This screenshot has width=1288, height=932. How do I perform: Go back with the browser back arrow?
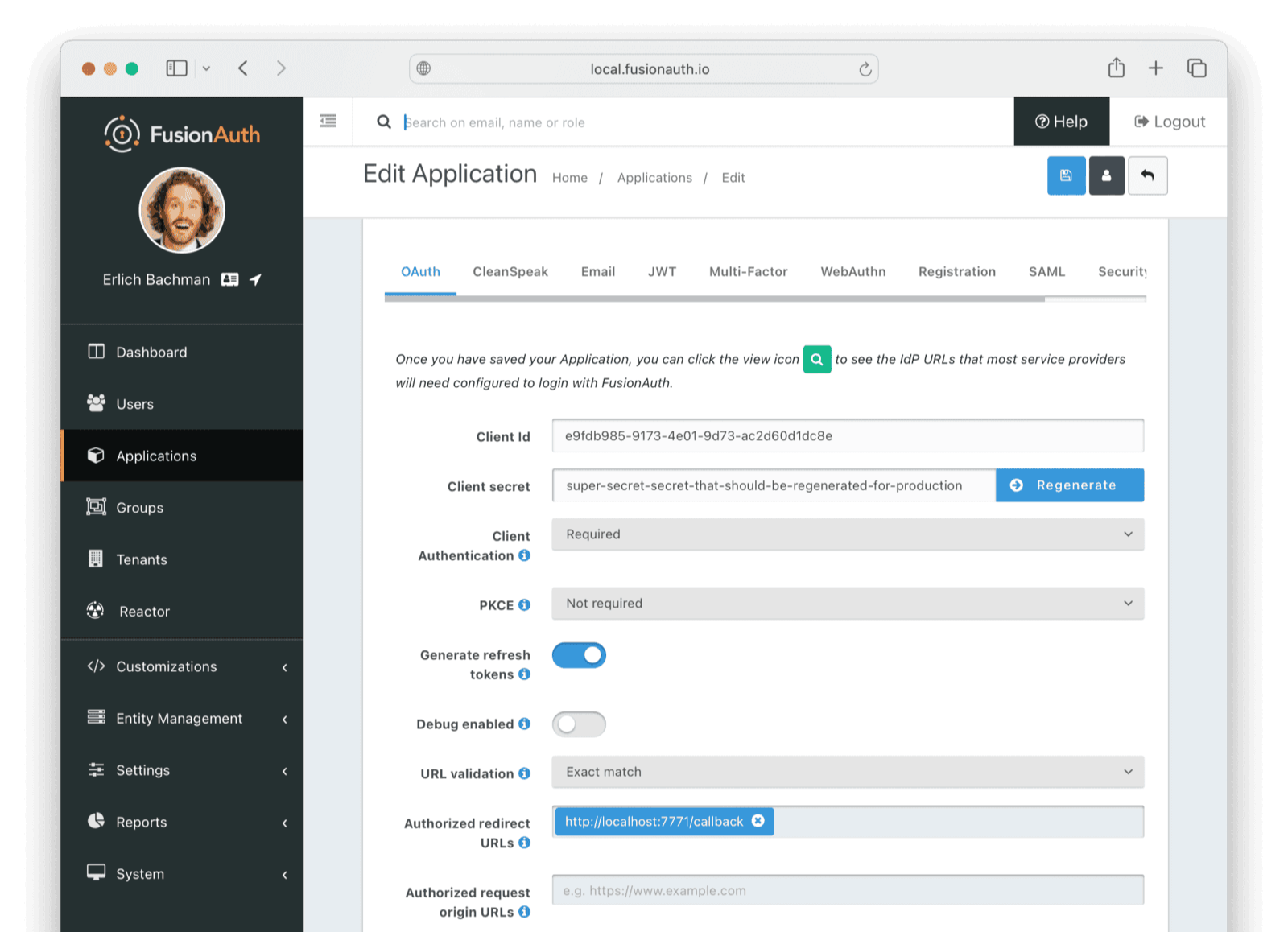click(x=243, y=68)
